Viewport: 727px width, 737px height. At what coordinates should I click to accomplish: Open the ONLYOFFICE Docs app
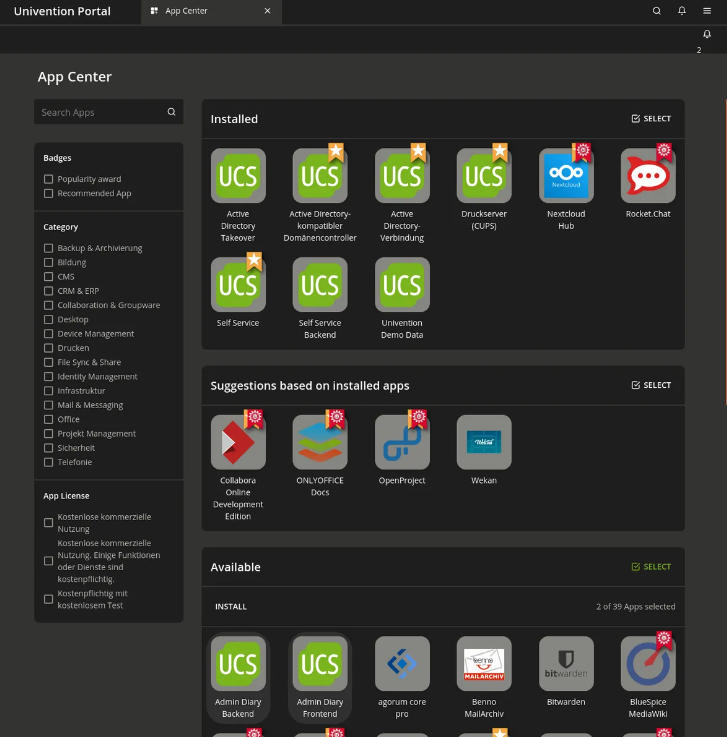pyautogui.click(x=320, y=442)
